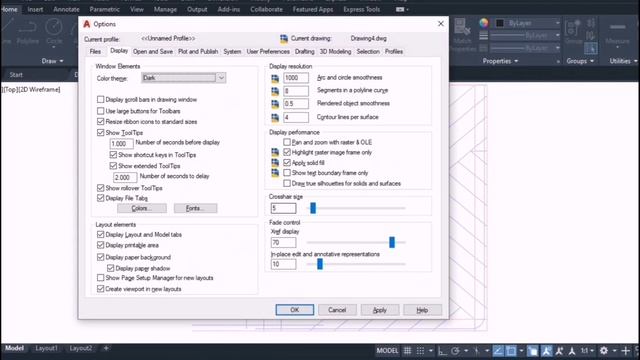Toggle Display paper shadow checkbox
The width and height of the screenshot is (640, 360).
pos(111,268)
